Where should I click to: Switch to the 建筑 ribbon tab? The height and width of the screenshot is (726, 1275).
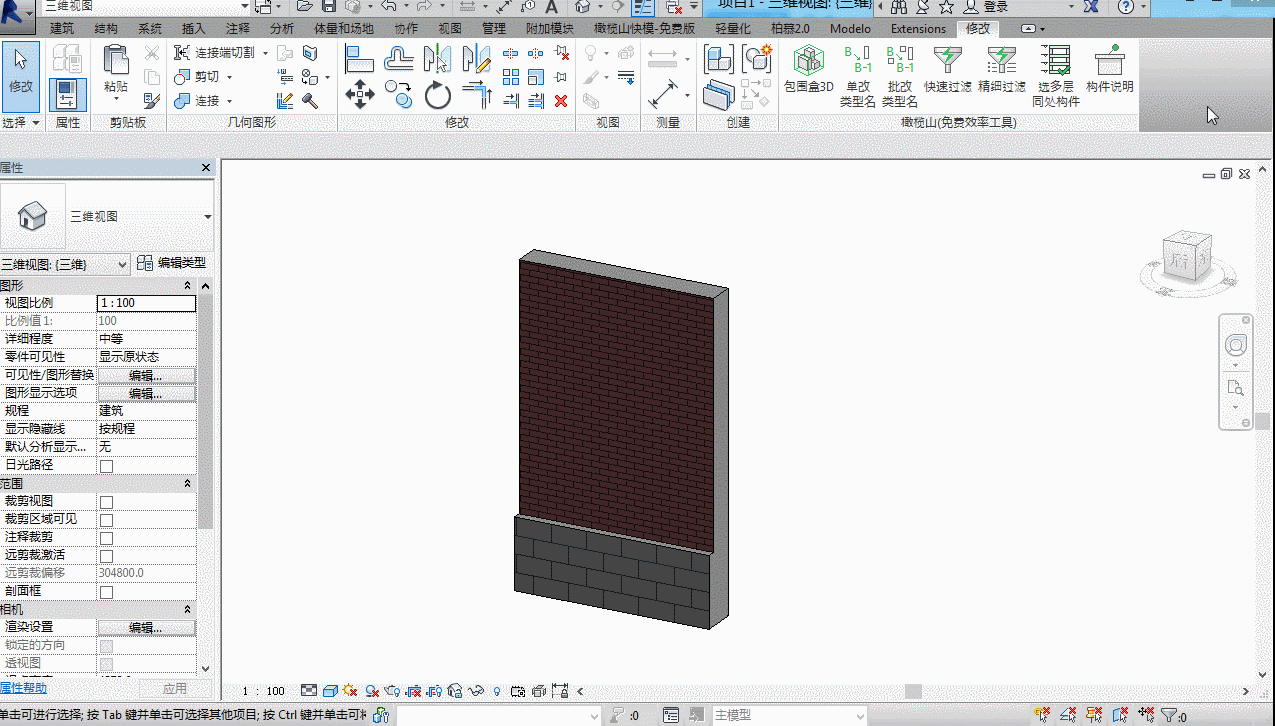coord(61,29)
